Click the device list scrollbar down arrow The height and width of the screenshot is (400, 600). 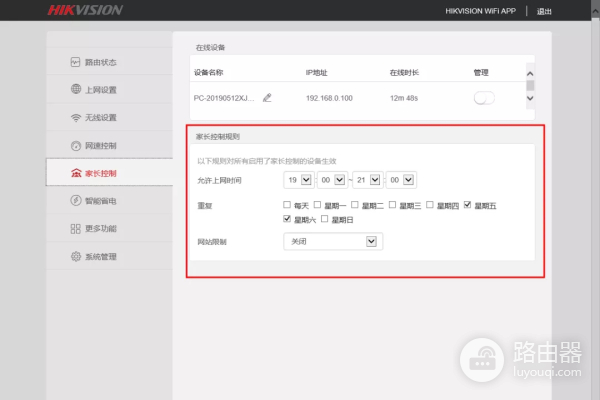pyautogui.click(x=530, y=98)
